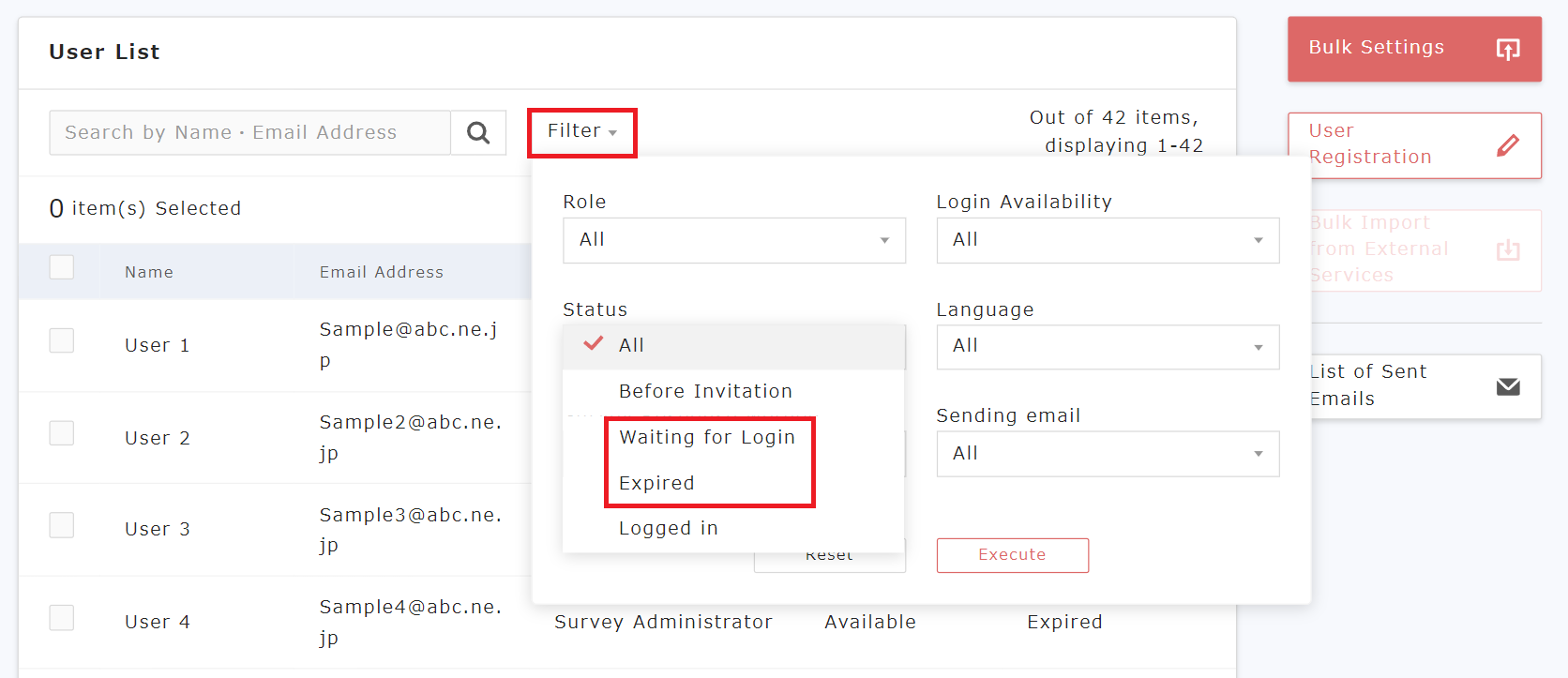Expand the Language dropdown
The height and width of the screenshot is (678, 1568).
pyautogui.click(x=1107, y=347)
